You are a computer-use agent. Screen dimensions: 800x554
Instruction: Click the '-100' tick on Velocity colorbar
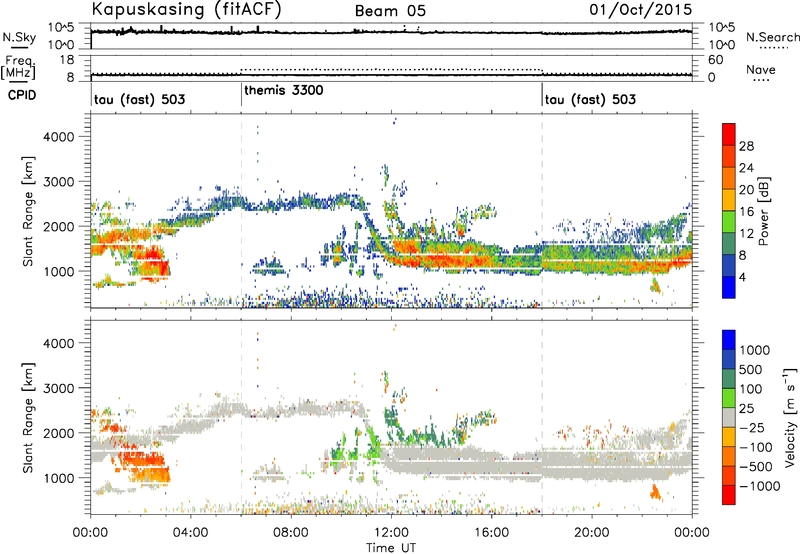pyautogui.click(x=755, y=447)
